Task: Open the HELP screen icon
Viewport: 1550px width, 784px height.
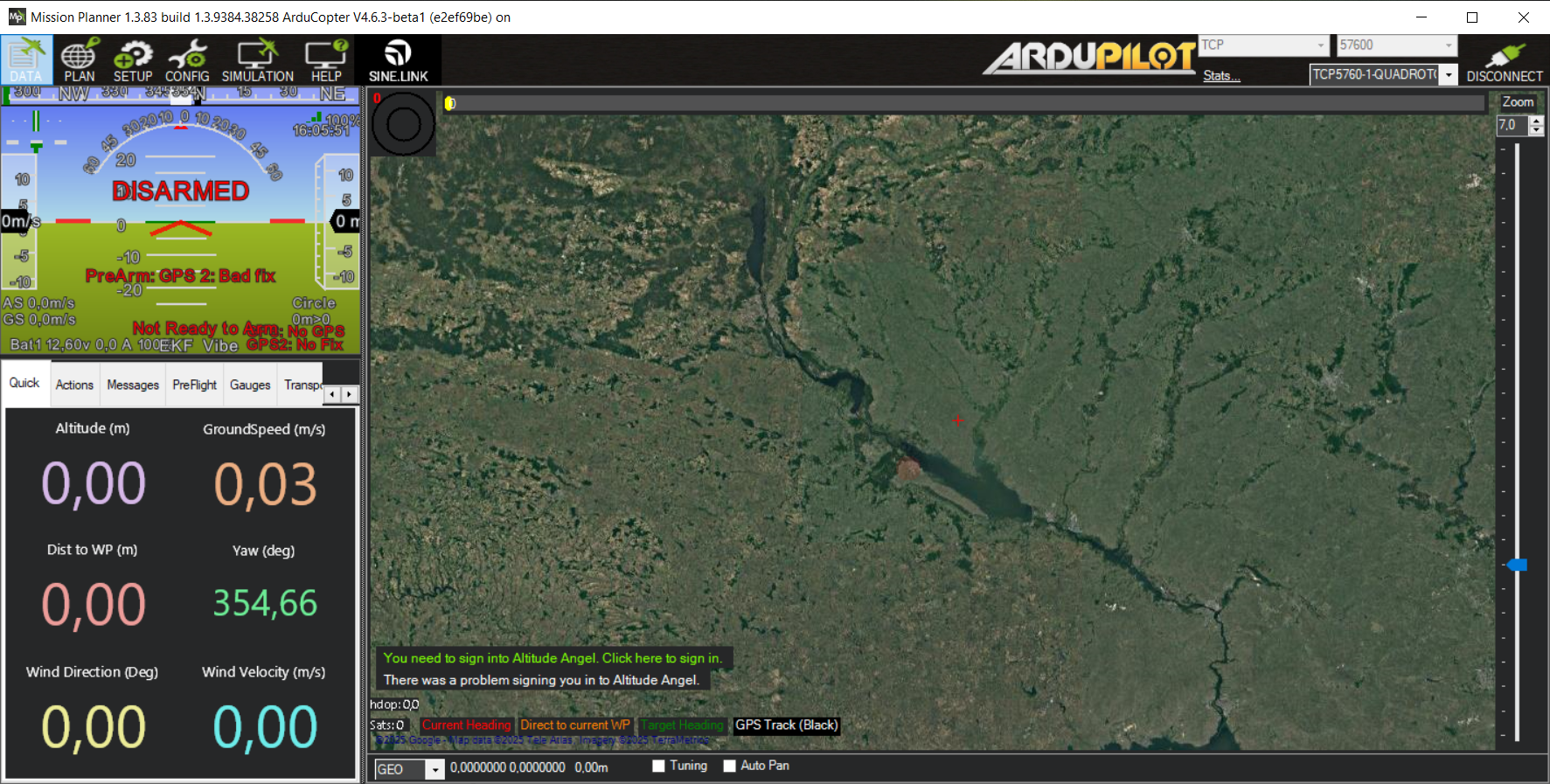Action: (x=326, y=60)
